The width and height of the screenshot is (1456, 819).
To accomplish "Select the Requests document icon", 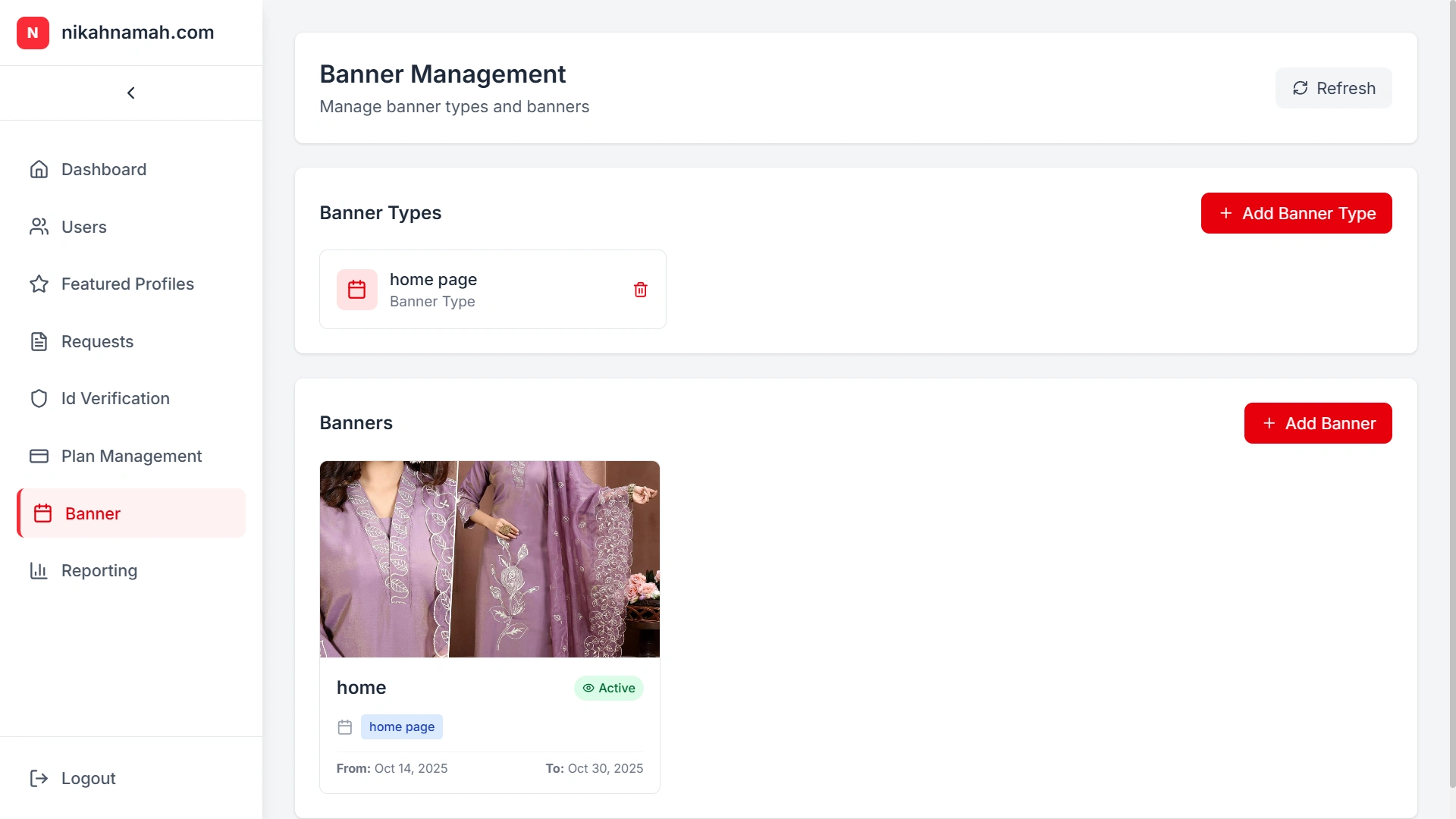I will click(39, 341).
